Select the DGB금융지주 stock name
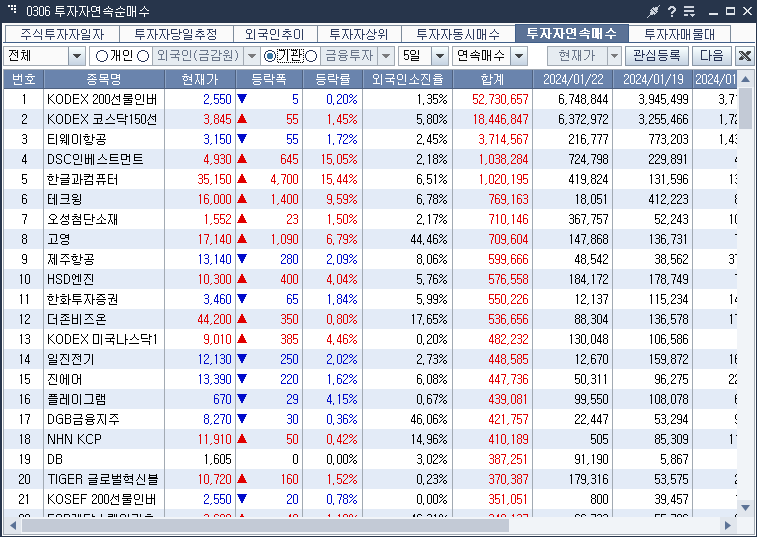The height and width of the screenshot is (537, 757). click(83, 420)
